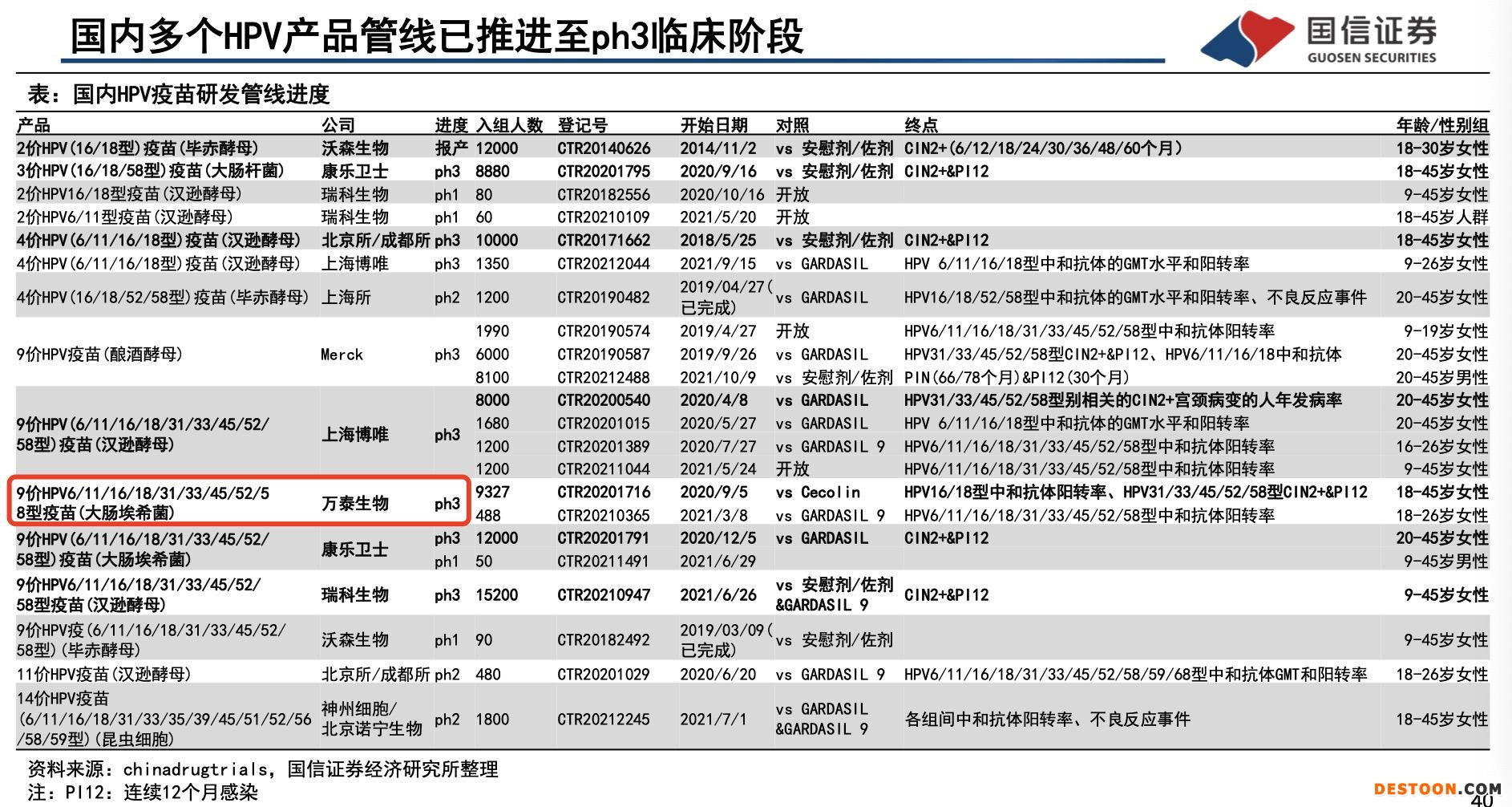Image resolution: width=1512 pixels, height=807 pixels.
Task: Click the 产品 column header
Action: pyautogui.click(x=34, y=125)
